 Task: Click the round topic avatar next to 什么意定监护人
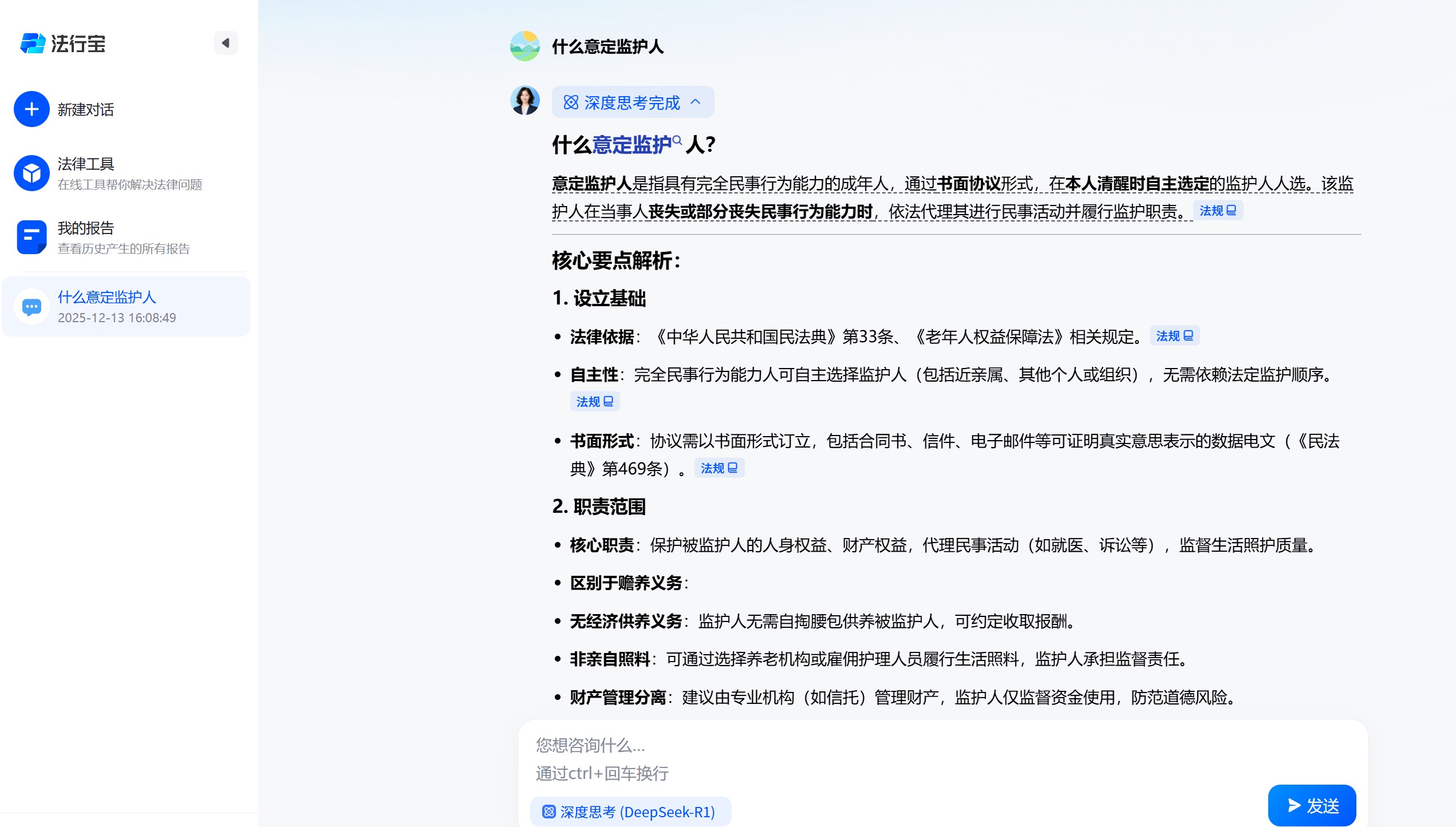[524, 46]
